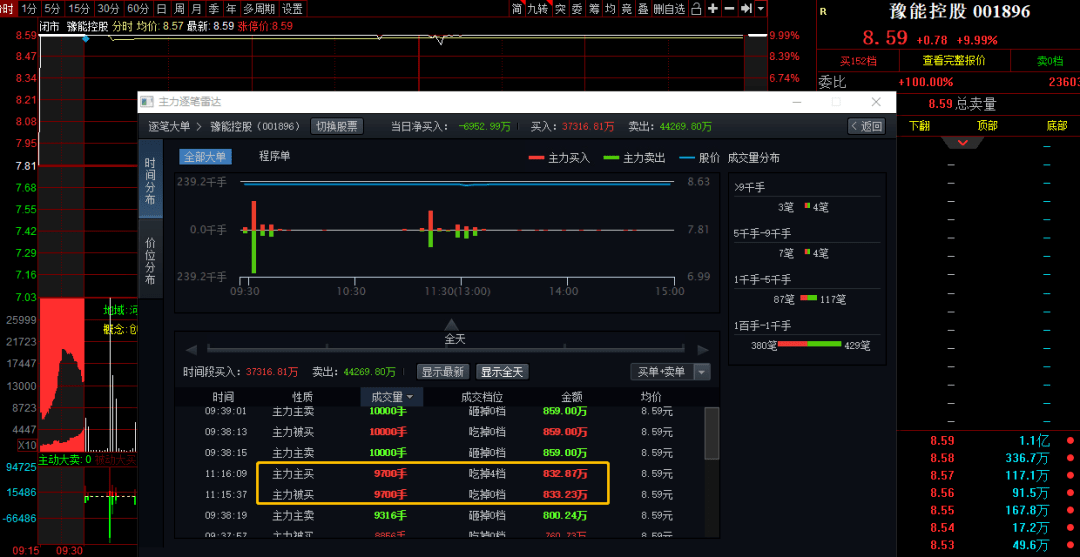This screenshot has height=557, width=1080.
Task: Sort by the 时间 column header
Action: tap(223, 397)
